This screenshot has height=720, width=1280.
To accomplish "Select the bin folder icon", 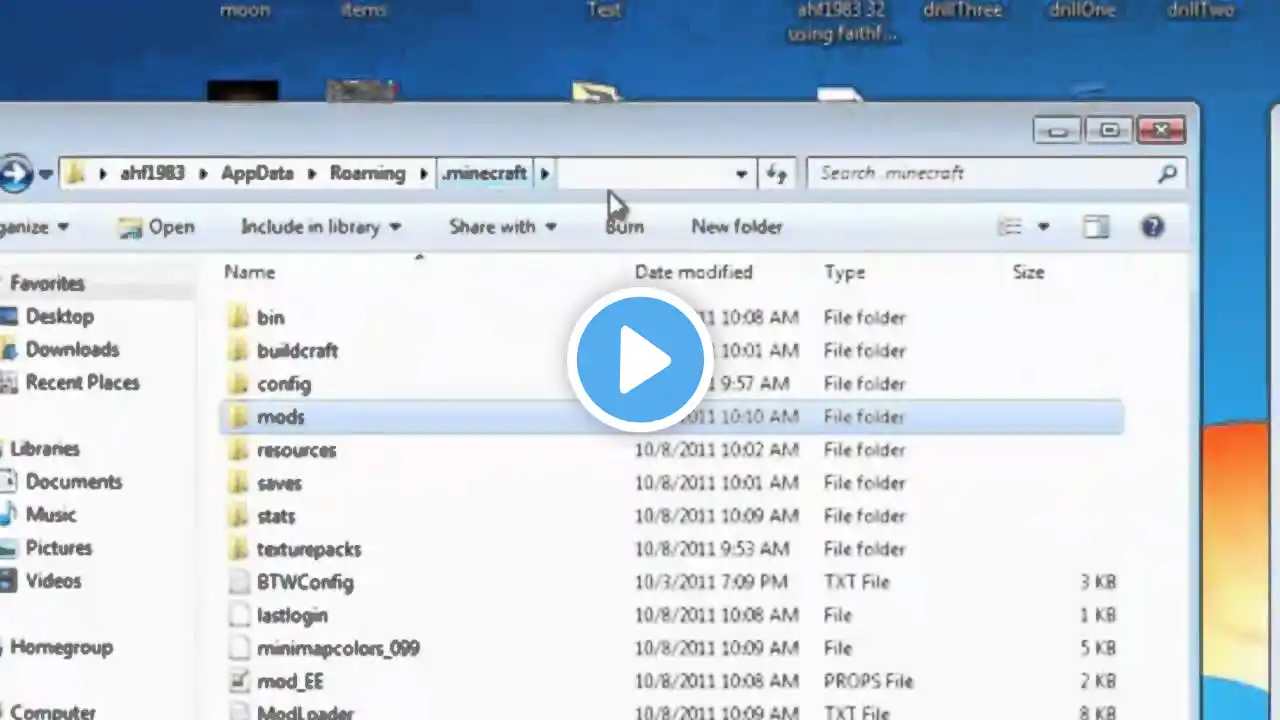I will [x=238, y=318].
